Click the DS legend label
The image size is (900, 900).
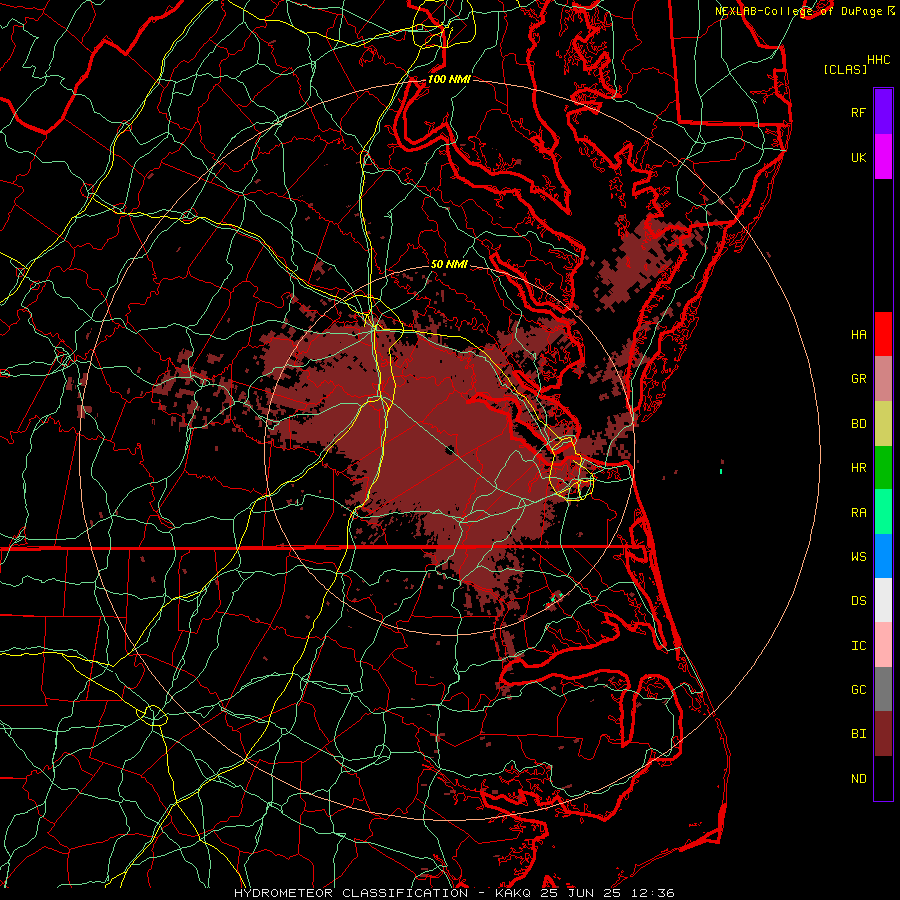click(x=858, y=601)
